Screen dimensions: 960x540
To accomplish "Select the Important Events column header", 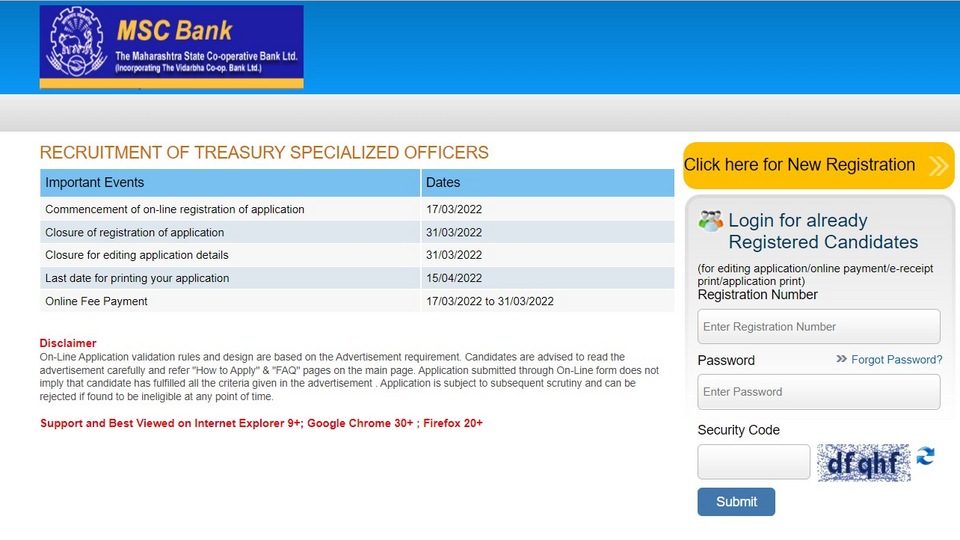I will click(230, 182).
